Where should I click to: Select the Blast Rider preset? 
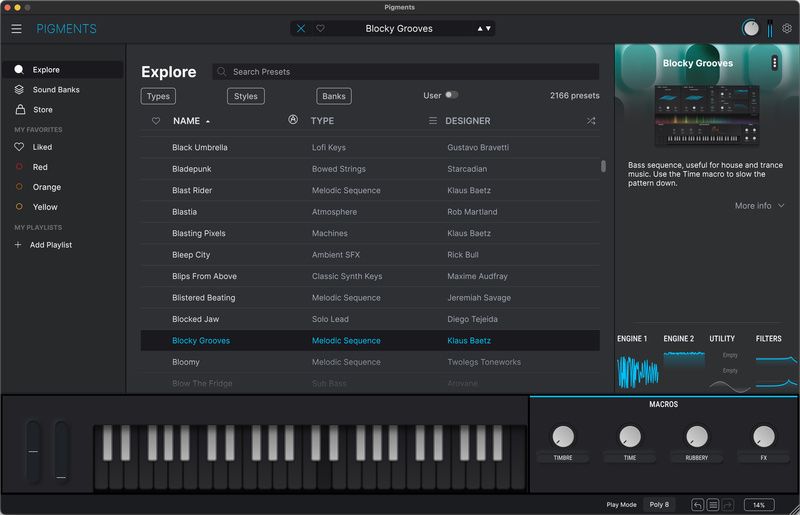coord(370,190)
